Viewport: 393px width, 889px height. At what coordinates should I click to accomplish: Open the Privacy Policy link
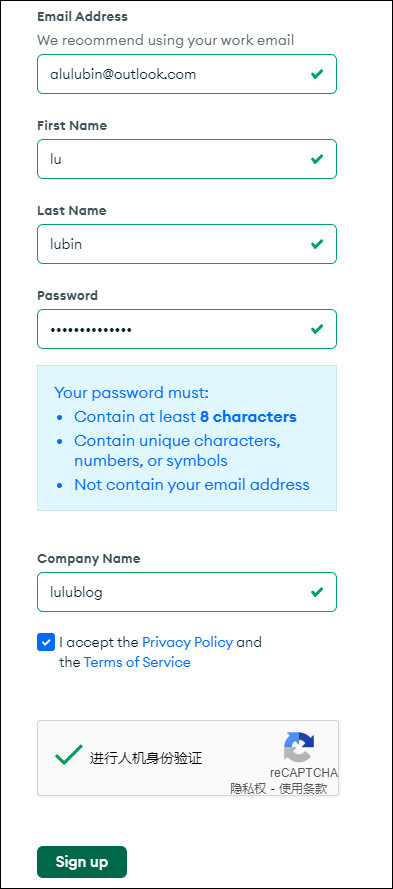187,642
